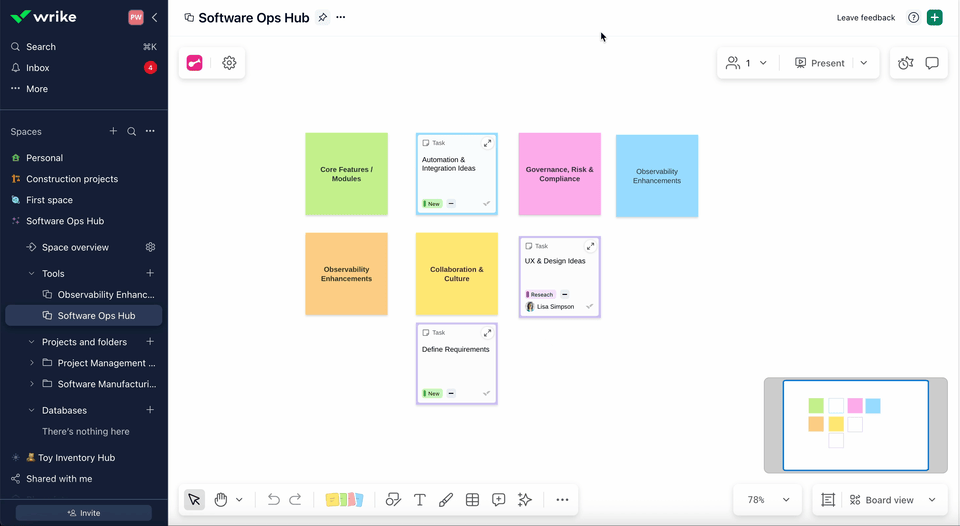This screenshot has width=960, height=526.
Task: Redo the last board action
Action: [x=296, y=500]
